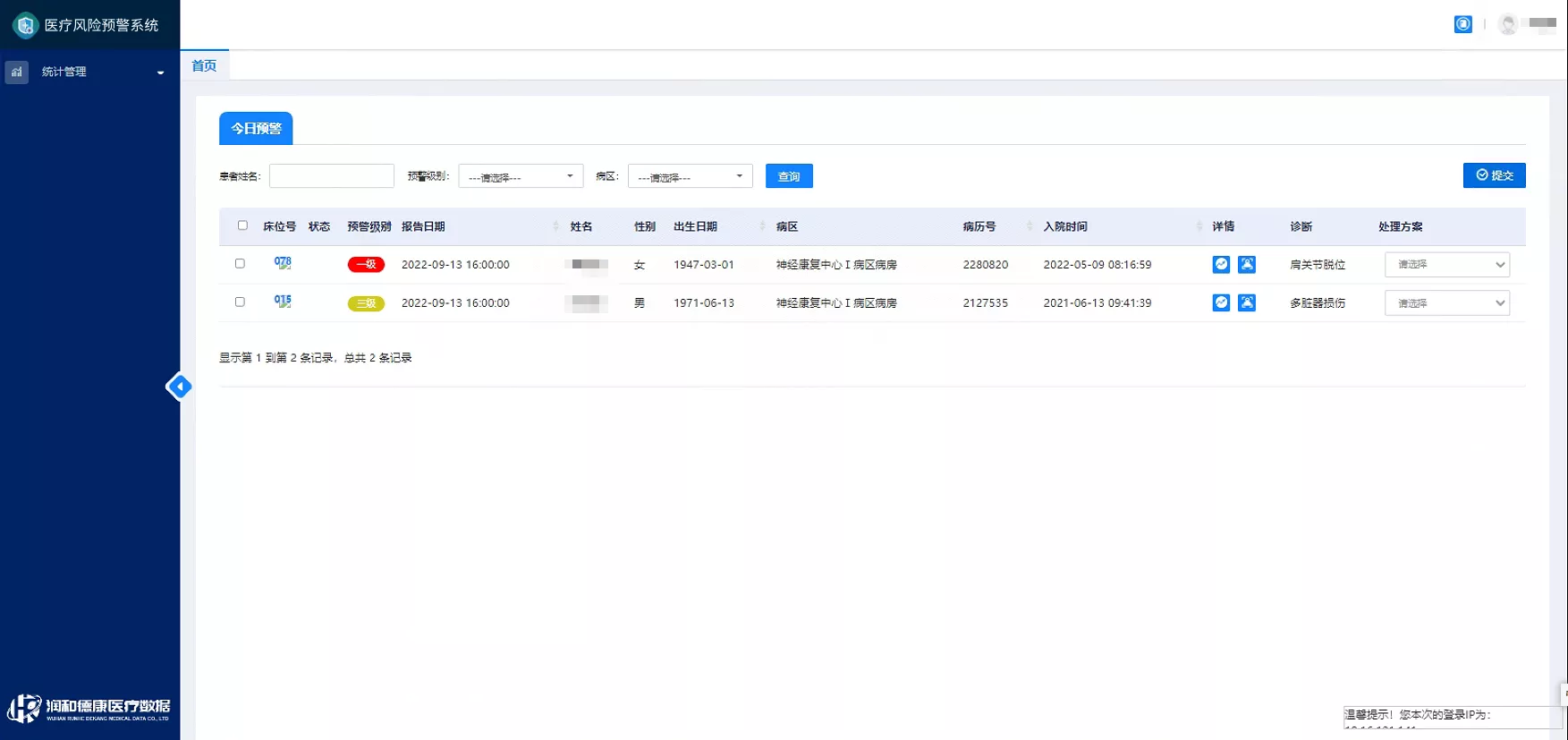Open chart detail icon for record 2280820
The image size is (1568, 740).
tap(1221, 264)
